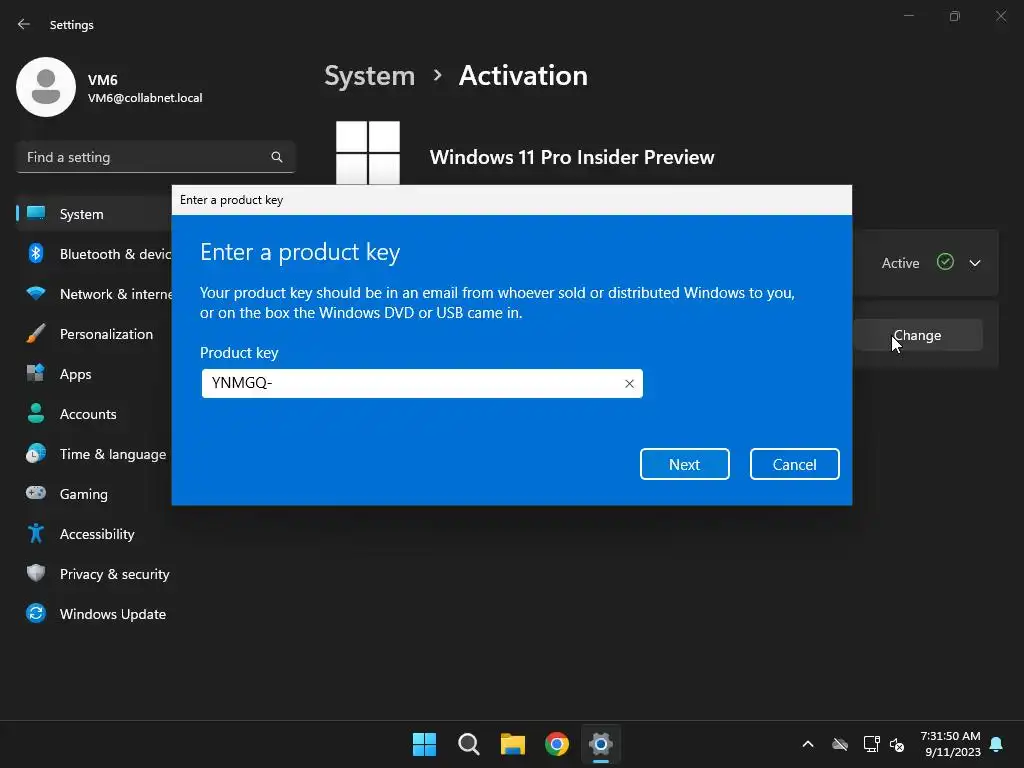The height and width of the screenshot is (768, 1024).
Task: Open Accessibility settings
Action: click(95, 534)
